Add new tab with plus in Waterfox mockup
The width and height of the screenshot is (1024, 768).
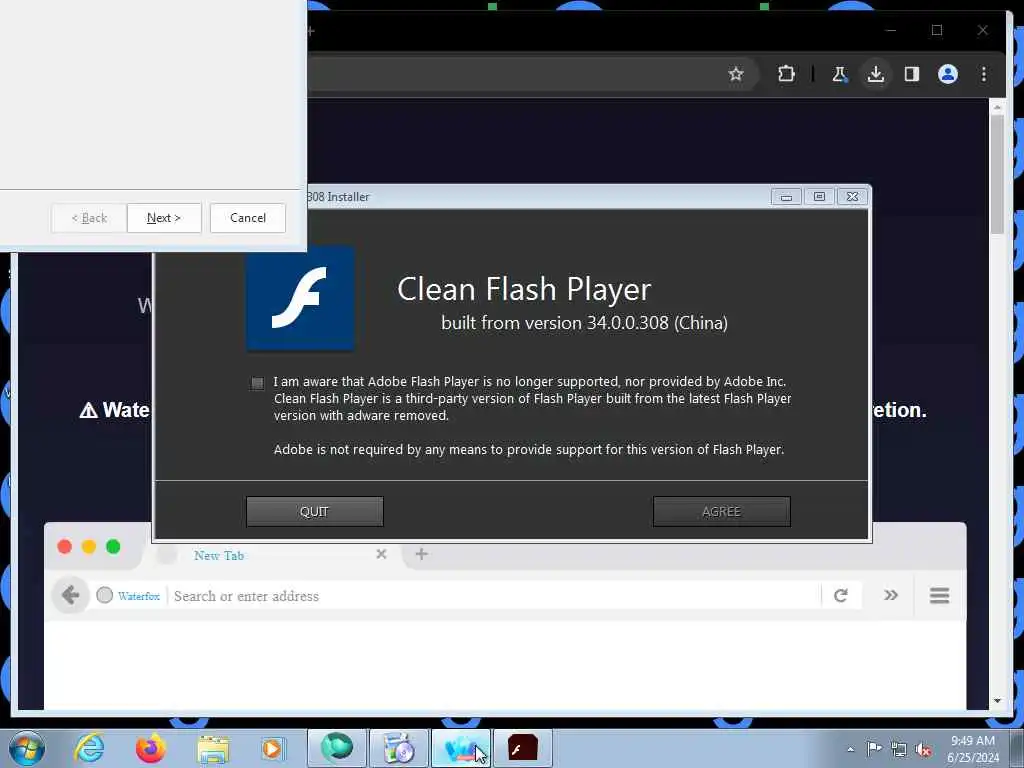[x=421, y=554]
